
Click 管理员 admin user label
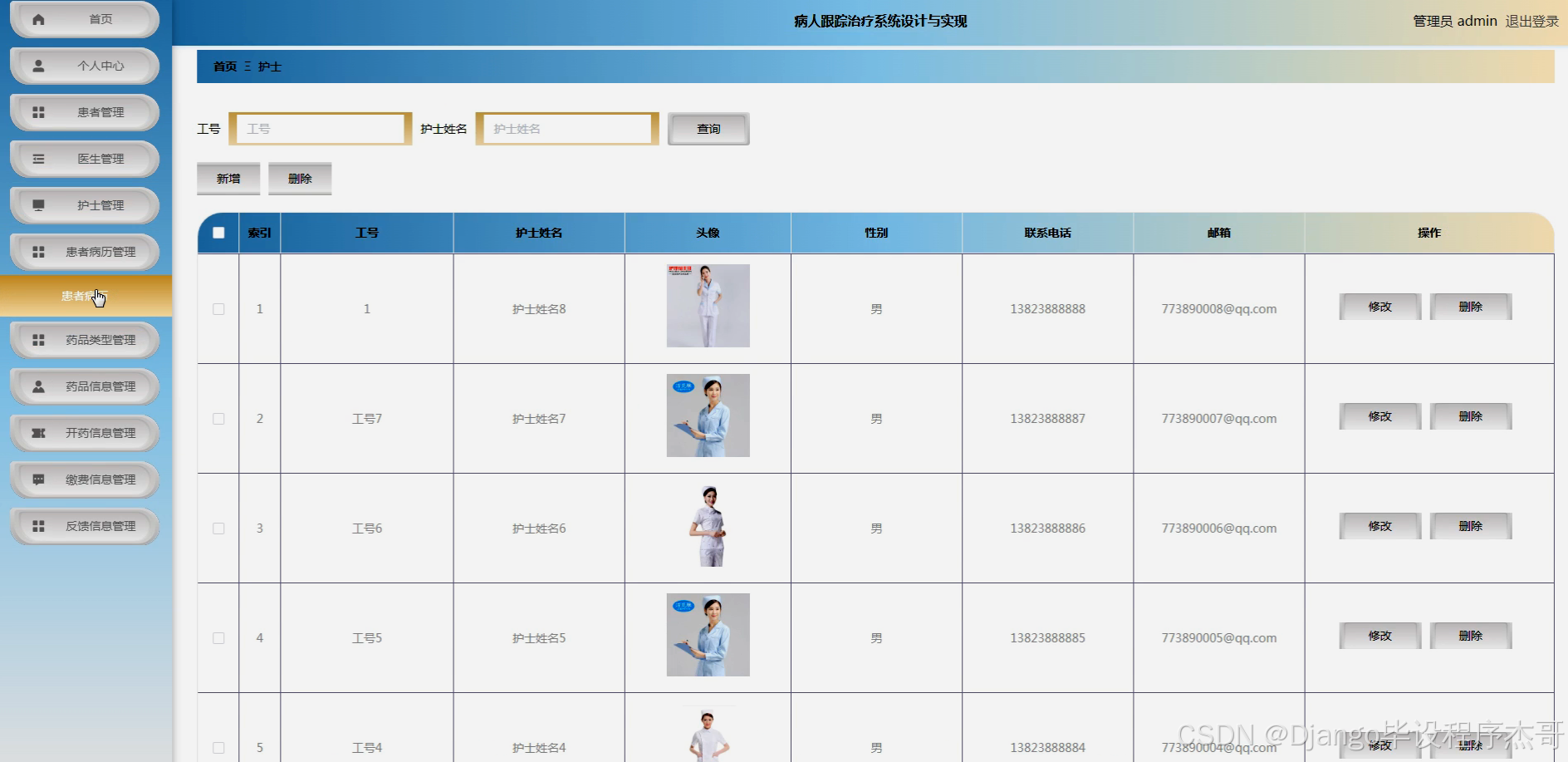tap(1455, 22)
